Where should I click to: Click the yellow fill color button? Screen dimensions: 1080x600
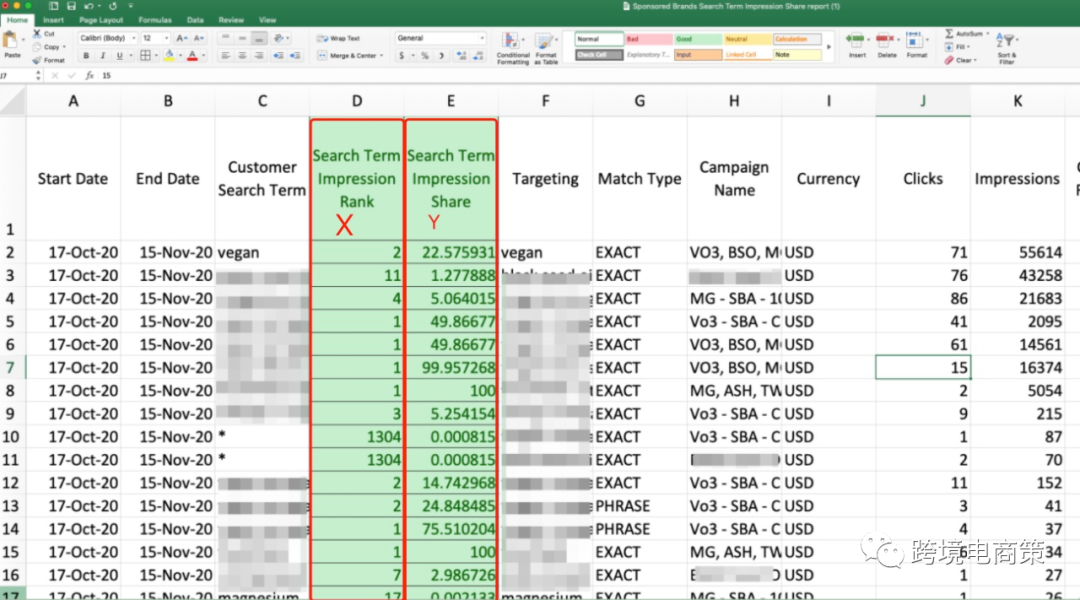pos(168,56)
